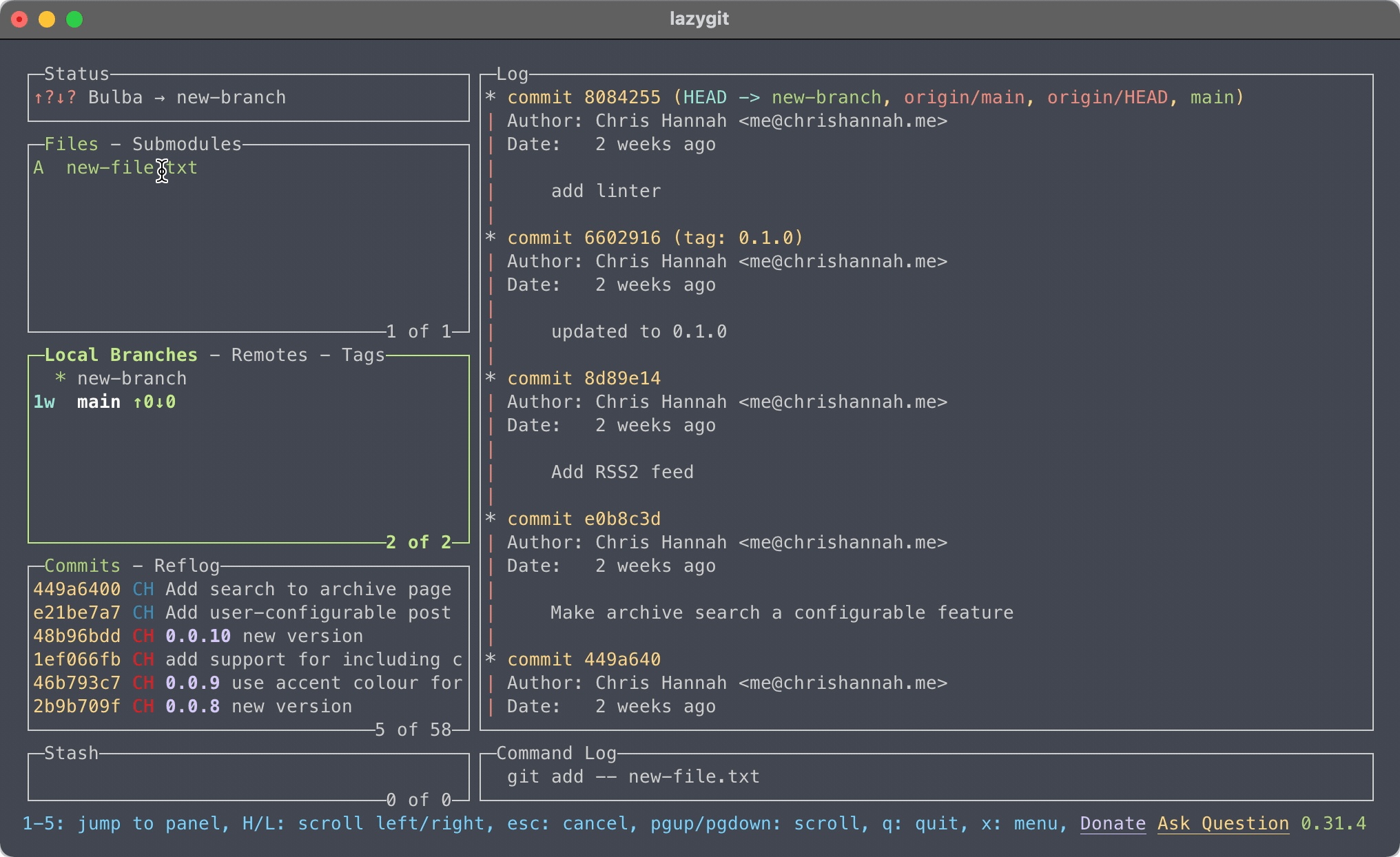Screen dimensions: 1400x857
Task: Click the '1 of 1' files counter
Action: [x=418, y=331]
